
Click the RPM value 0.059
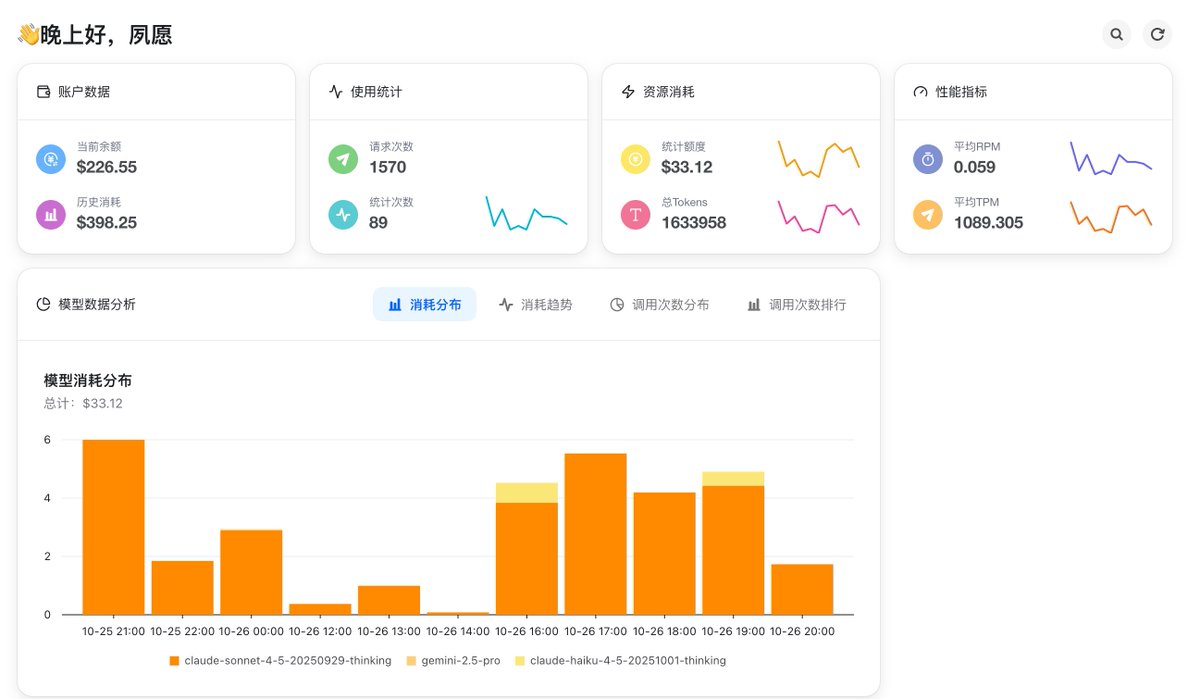[975, 167]
